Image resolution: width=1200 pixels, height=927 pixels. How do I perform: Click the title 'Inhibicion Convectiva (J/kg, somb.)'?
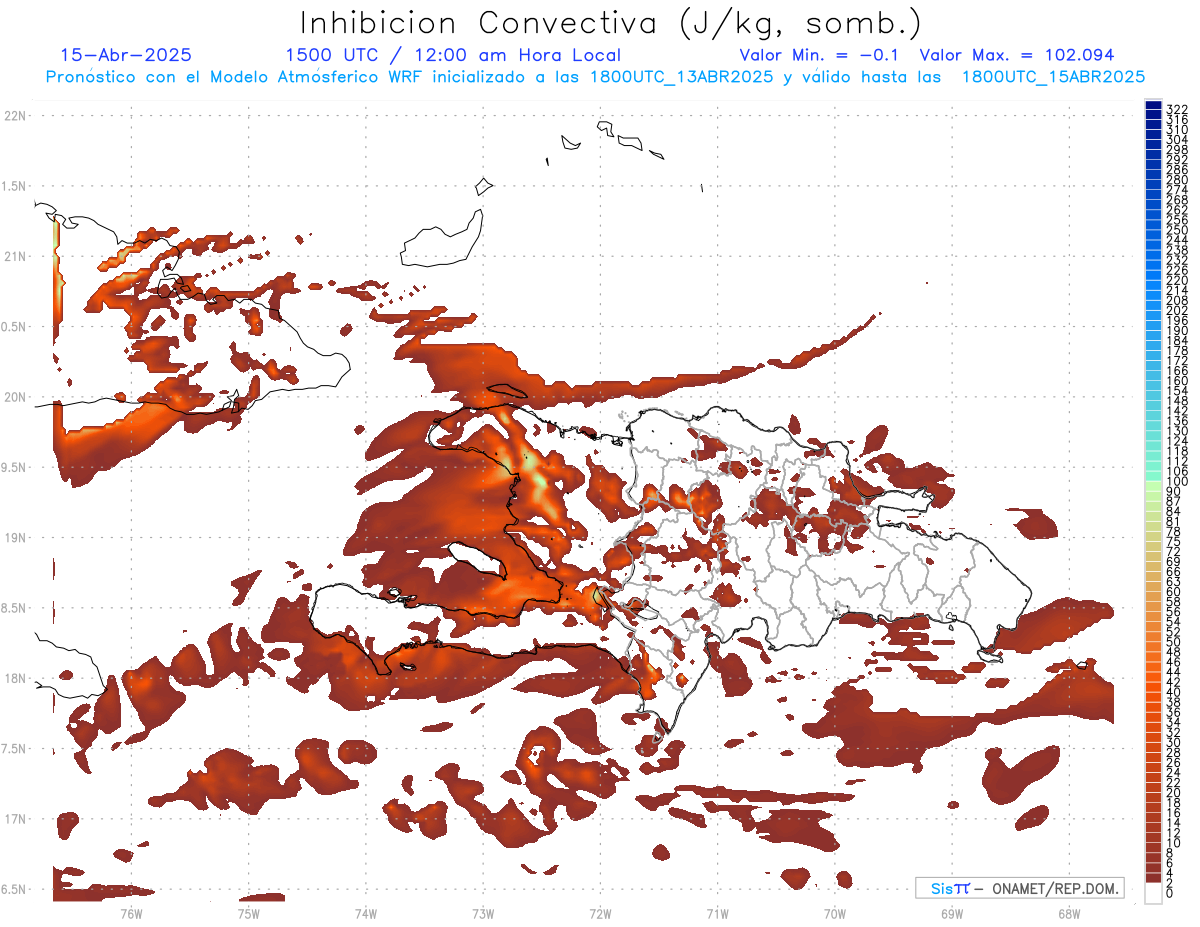[611, 23]
